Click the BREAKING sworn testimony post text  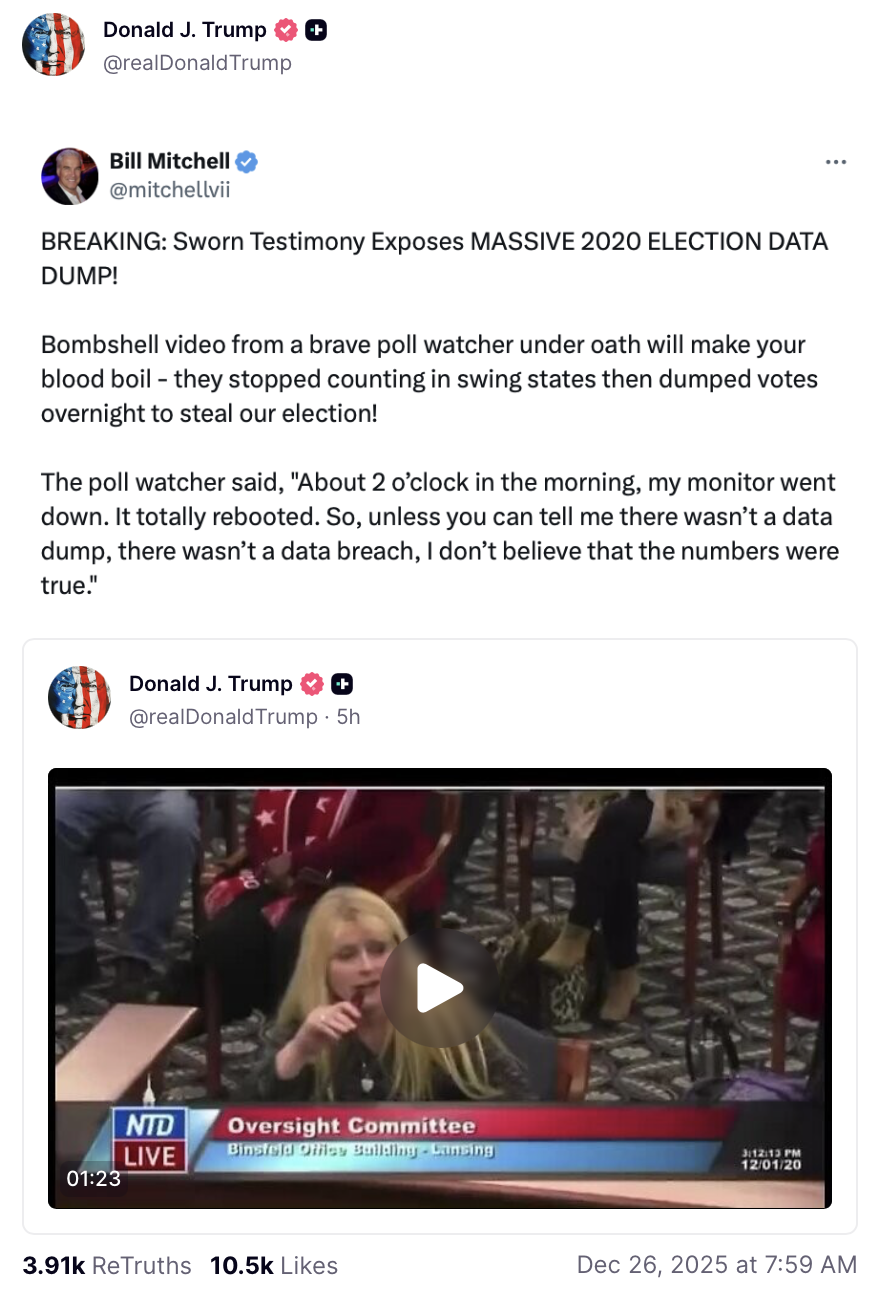(434, 258)
